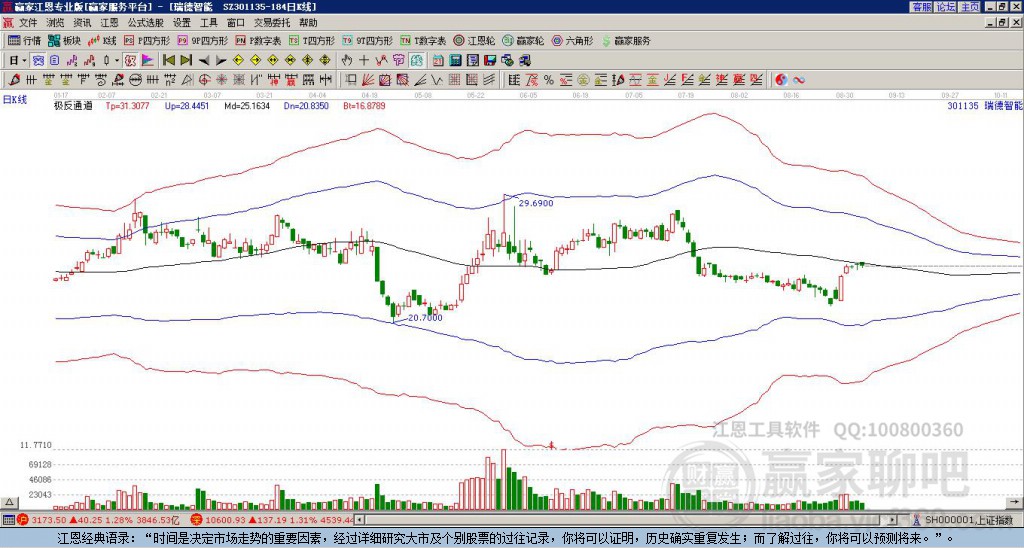Click the percent % tool icon
This screenshot has height=548, width=1024.
click(x=549, y=80)
